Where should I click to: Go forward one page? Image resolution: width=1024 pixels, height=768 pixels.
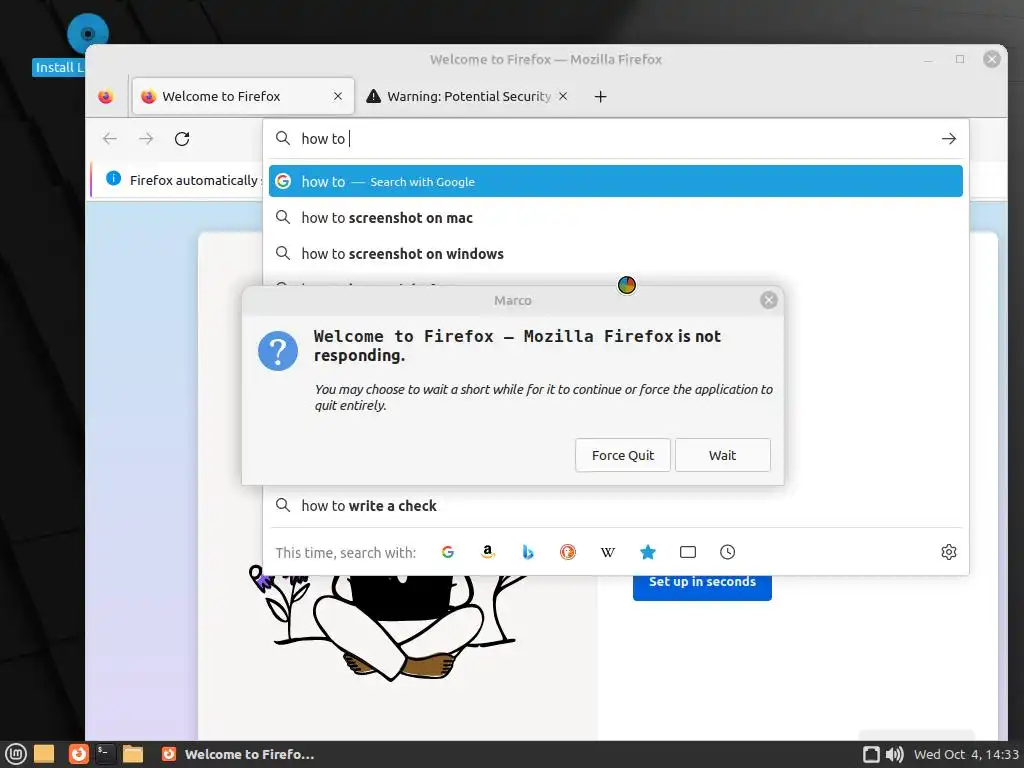coord(146,138)
